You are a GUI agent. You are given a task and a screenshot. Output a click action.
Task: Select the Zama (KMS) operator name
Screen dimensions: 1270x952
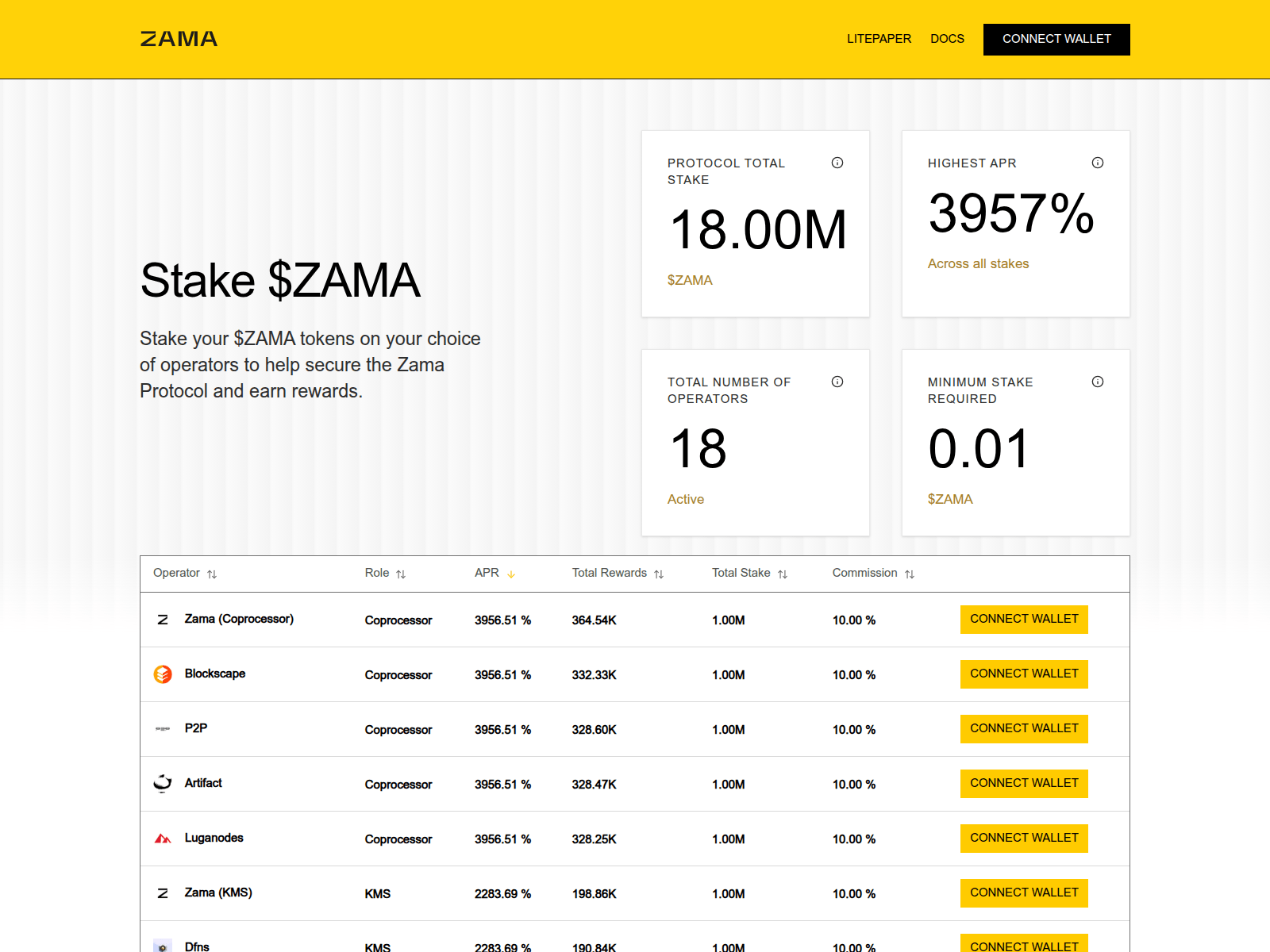[218, 892]
